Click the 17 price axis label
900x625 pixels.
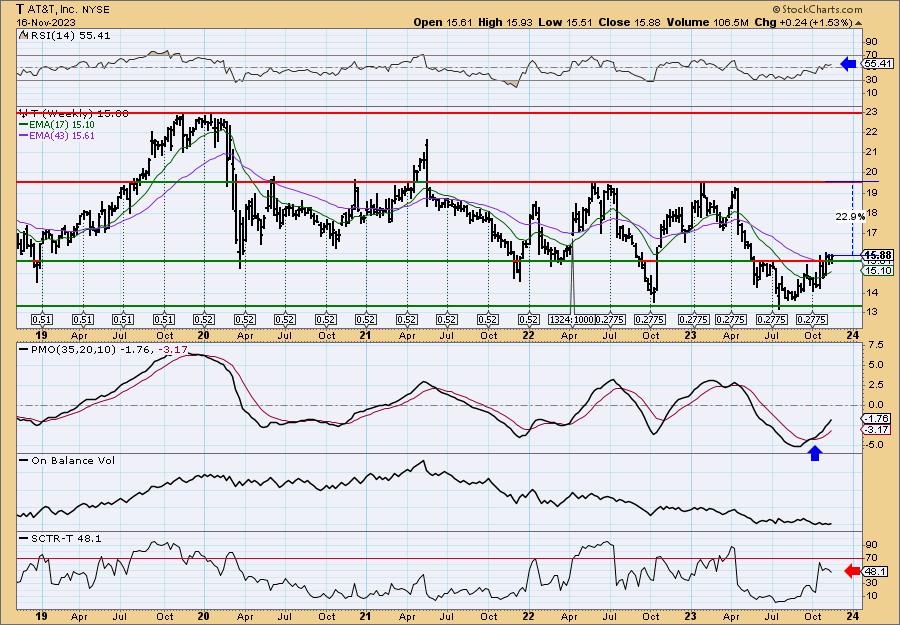871,232
